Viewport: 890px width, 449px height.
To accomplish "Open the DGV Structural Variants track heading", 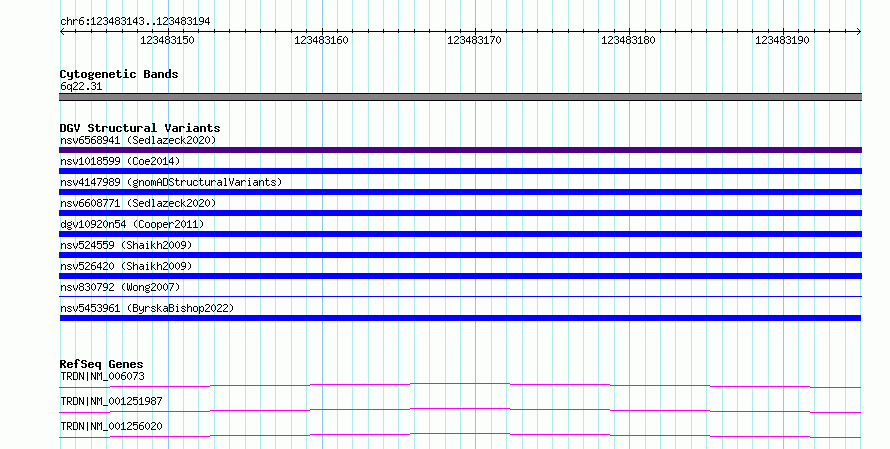I will point(140,128).
